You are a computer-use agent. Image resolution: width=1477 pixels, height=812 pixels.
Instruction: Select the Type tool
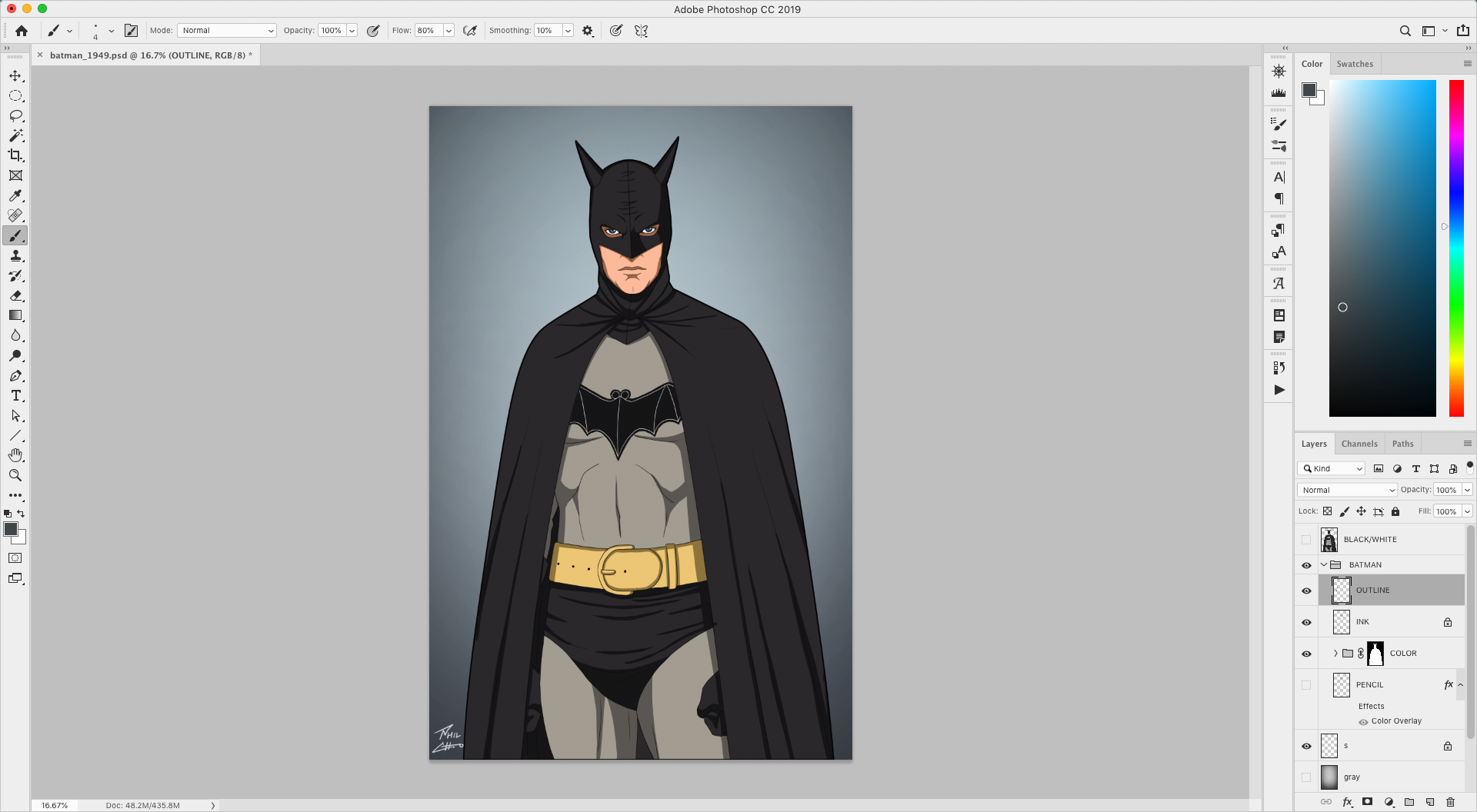[15, 395]
